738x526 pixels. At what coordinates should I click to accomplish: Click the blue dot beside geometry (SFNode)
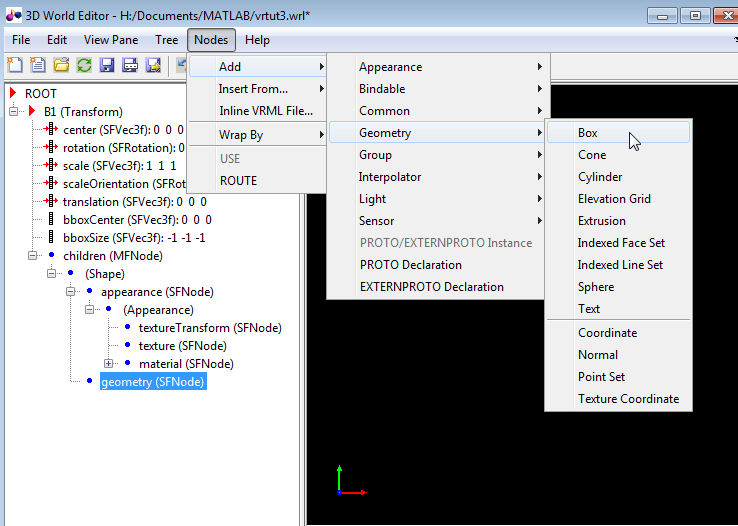pyautogui.click(x=89, y=381)
